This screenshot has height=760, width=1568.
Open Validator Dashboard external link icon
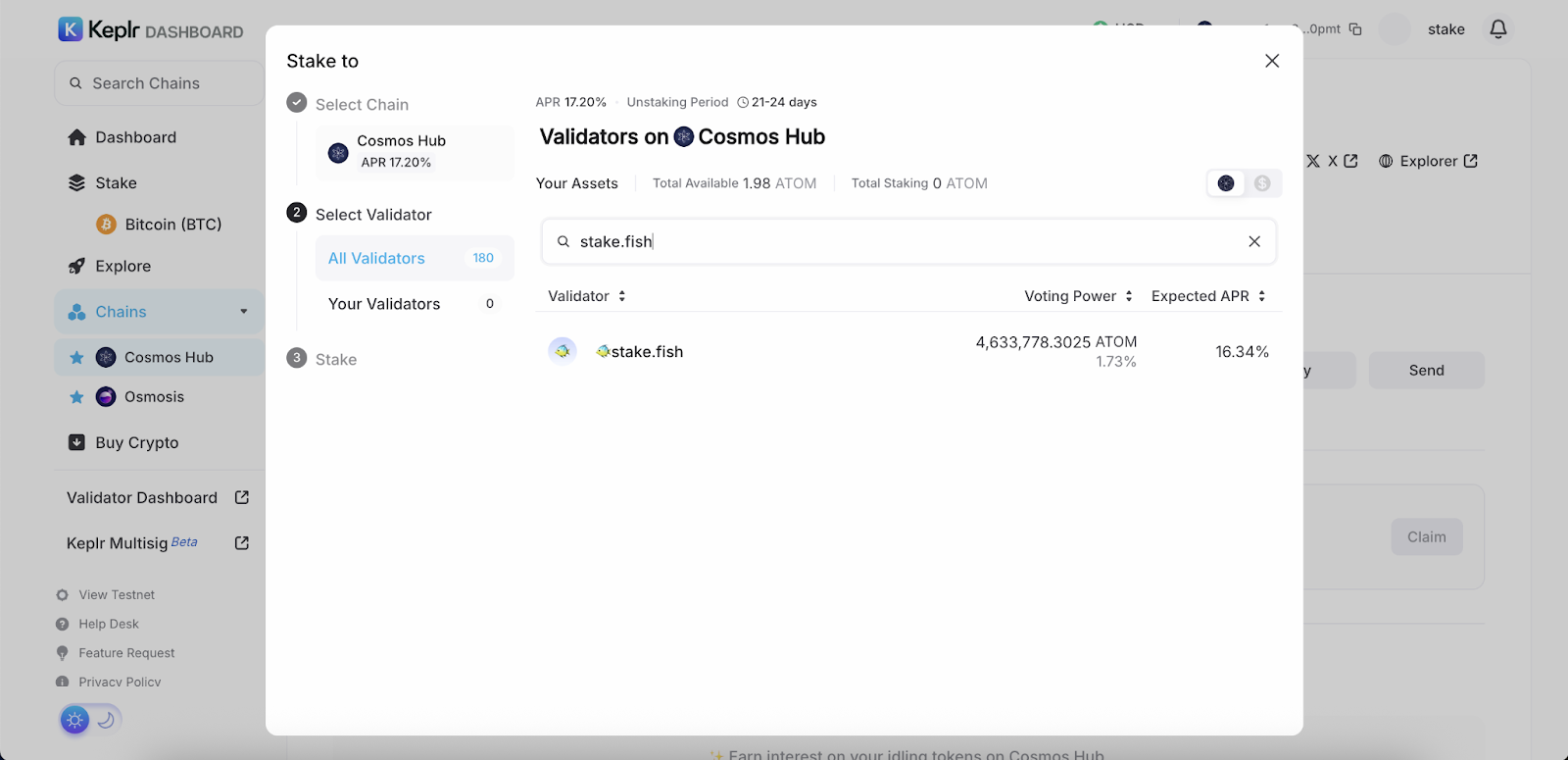click(242, 498)
